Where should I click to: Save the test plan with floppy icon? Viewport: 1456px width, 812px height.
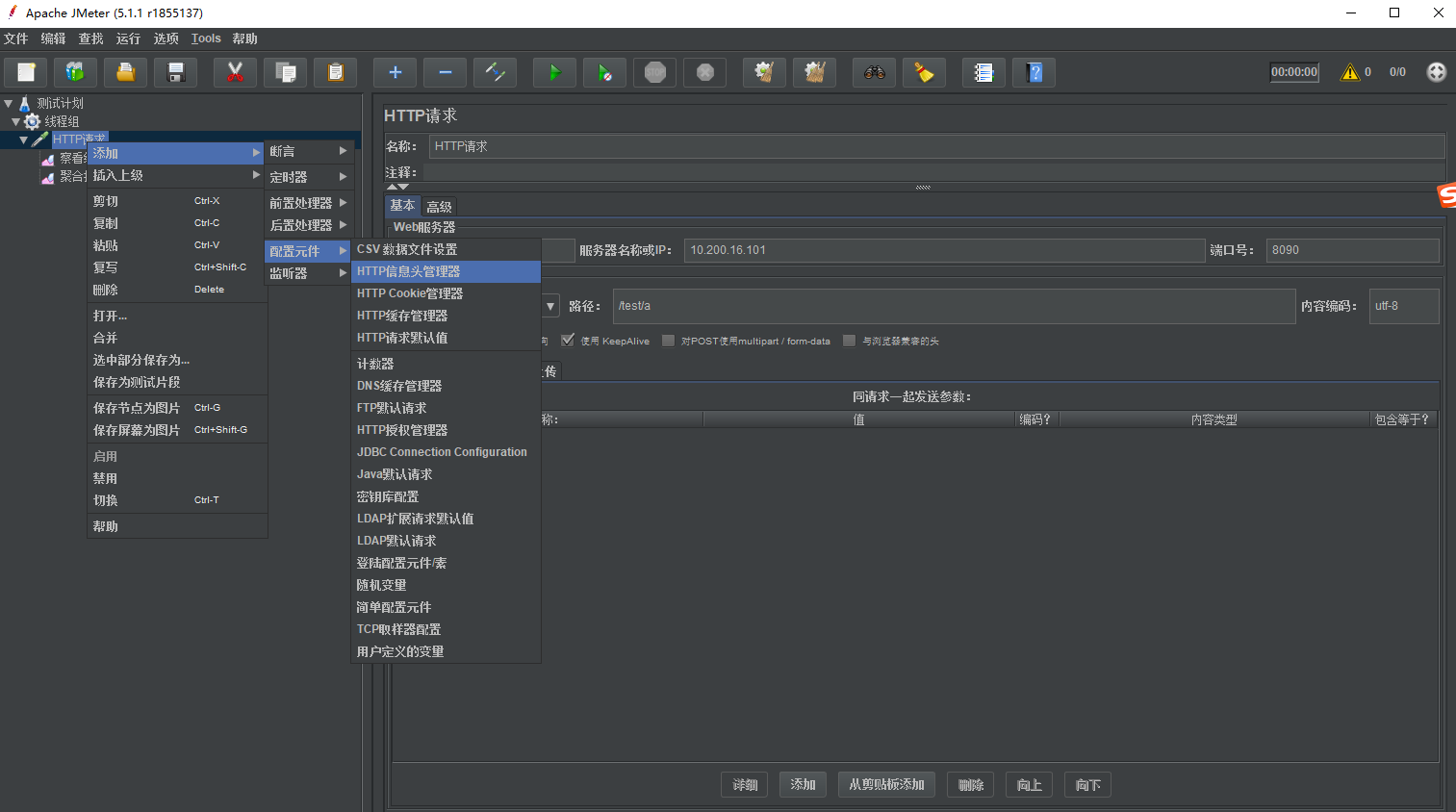click(176, 72)
